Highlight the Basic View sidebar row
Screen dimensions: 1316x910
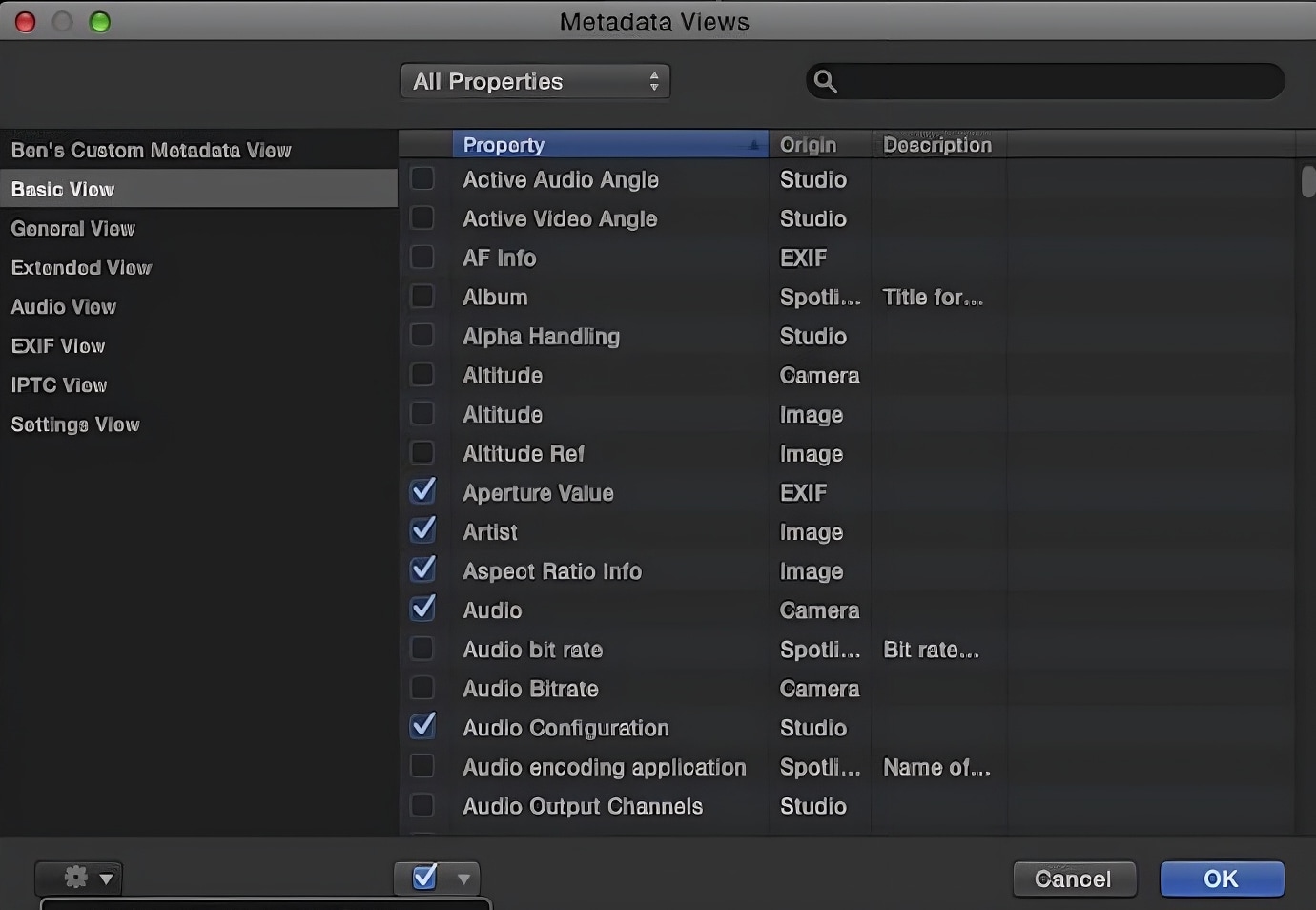[198, 189]
